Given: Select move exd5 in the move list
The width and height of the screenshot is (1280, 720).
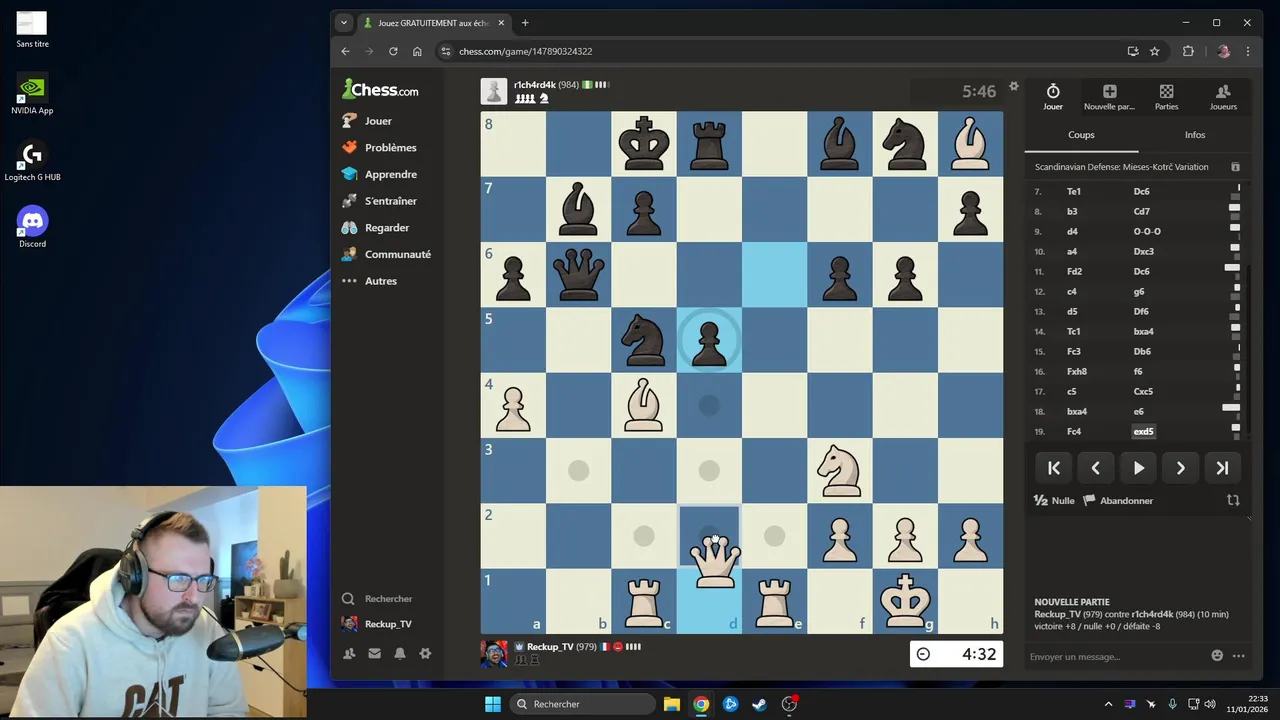Looking at the screenshot, I should [1143, 431].
